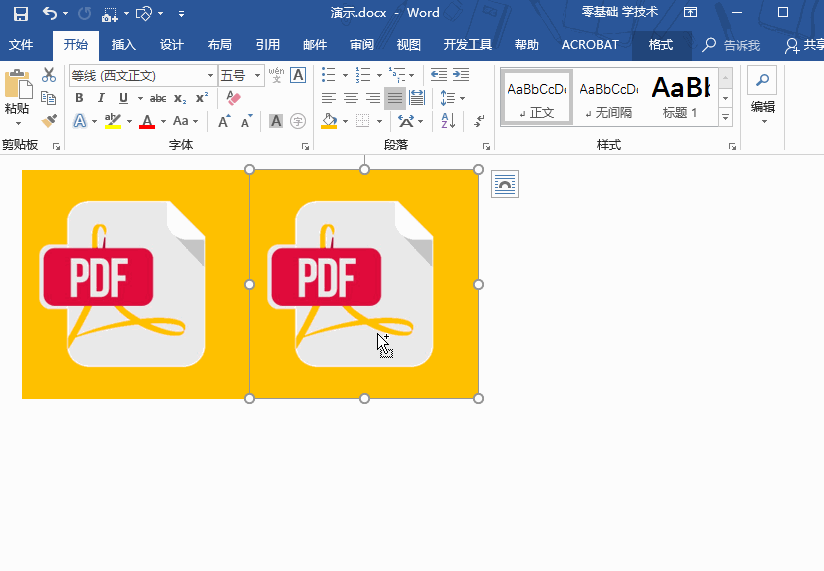Open the 文件 (File) tab
Image resolution: width=824 pixels, height=571 pixels.
(x=21, y=45)
